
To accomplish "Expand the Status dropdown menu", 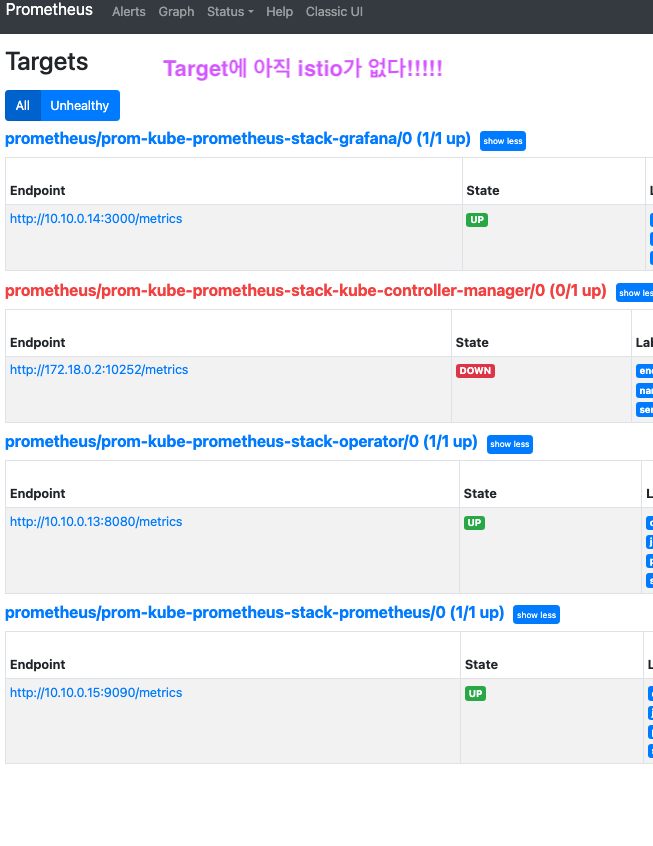I will 230,11.
